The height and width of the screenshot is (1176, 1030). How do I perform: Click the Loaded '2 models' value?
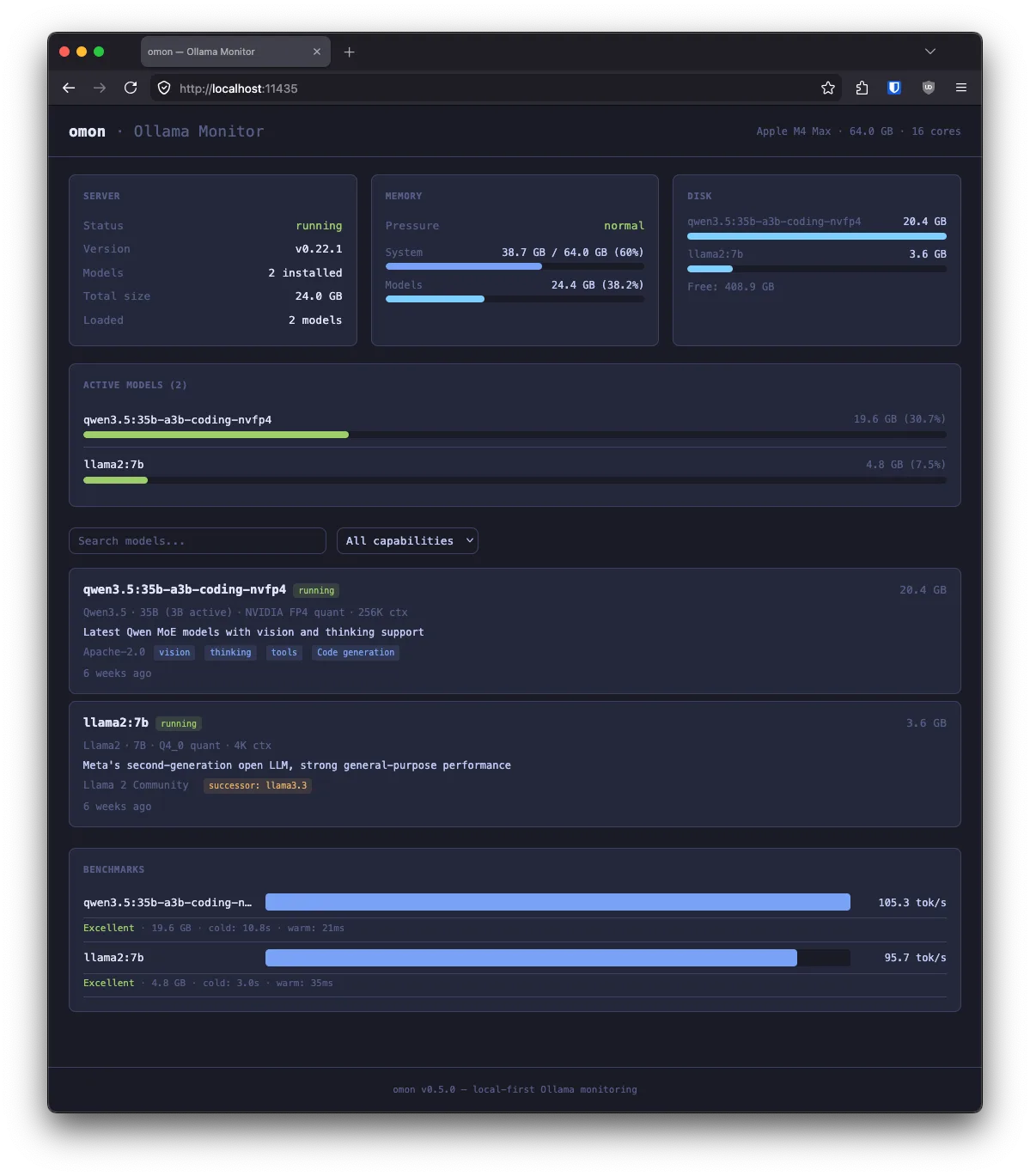[x=315, y=320]
